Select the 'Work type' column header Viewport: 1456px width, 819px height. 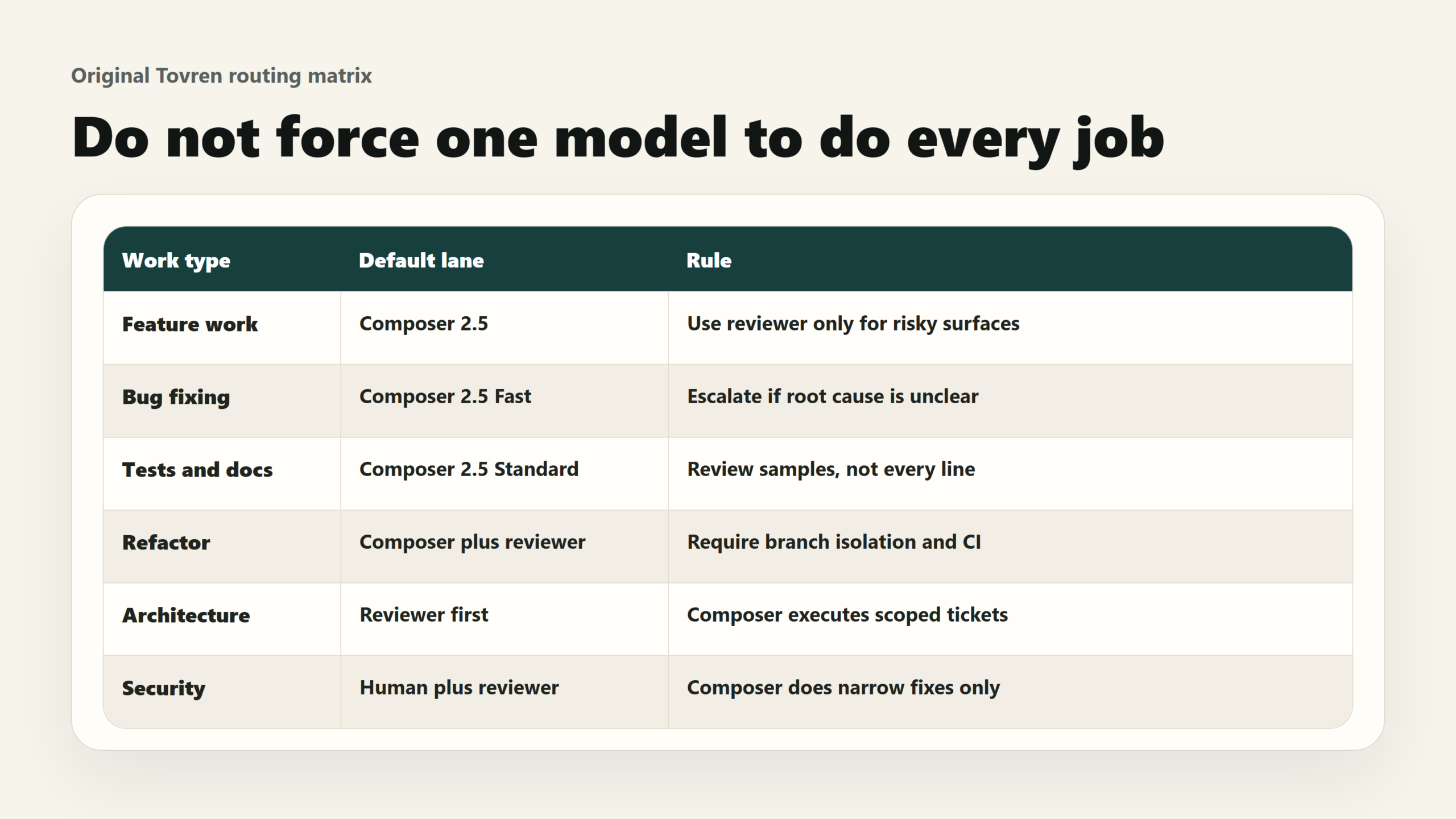tap(176, 260)
